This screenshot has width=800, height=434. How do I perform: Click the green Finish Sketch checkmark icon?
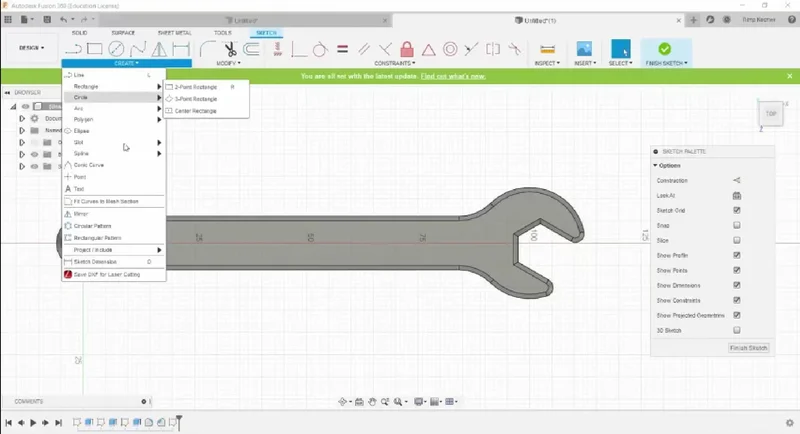coord(664,49)
